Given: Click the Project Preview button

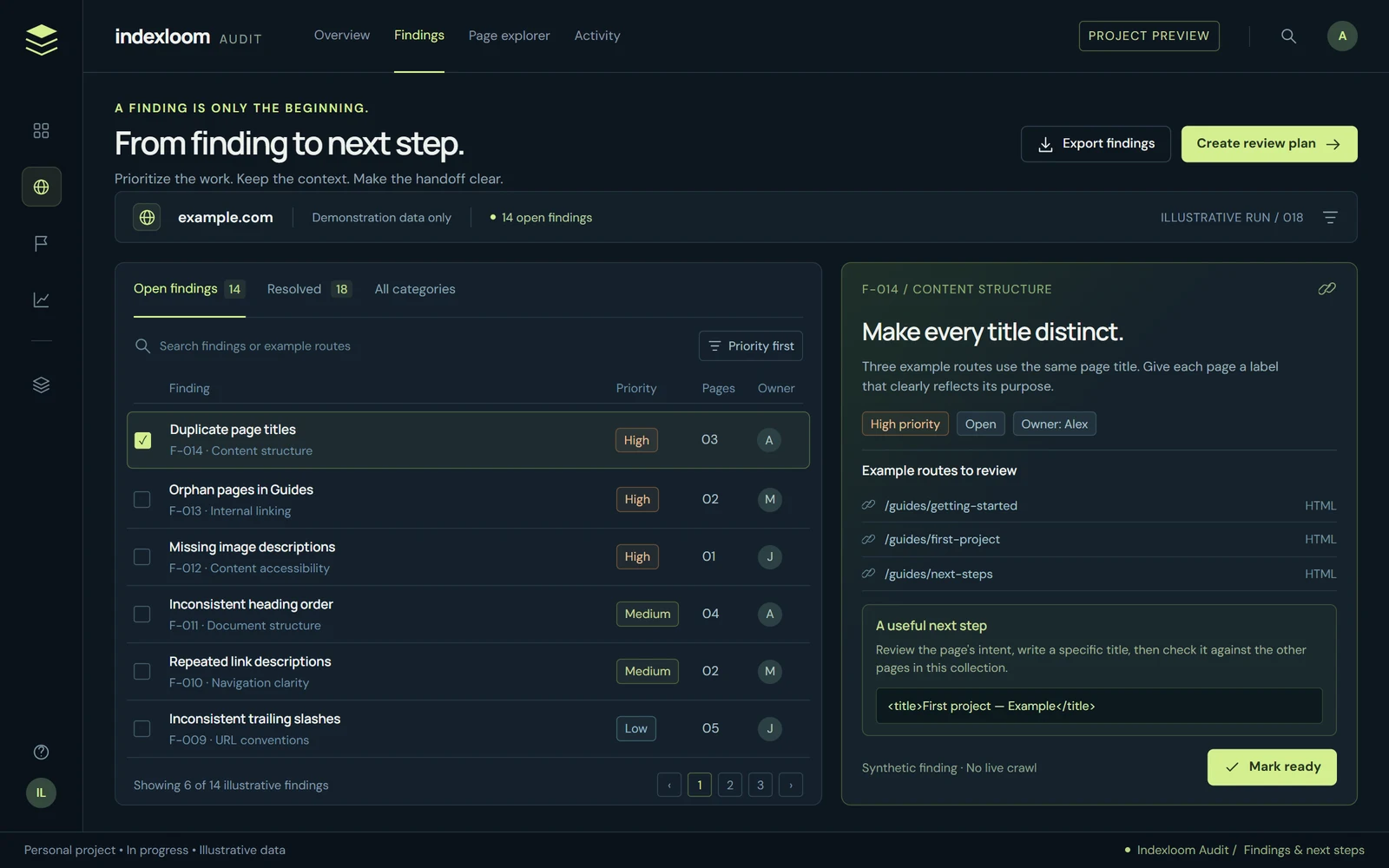Looking at the screenshot, I should point(1149,36).
